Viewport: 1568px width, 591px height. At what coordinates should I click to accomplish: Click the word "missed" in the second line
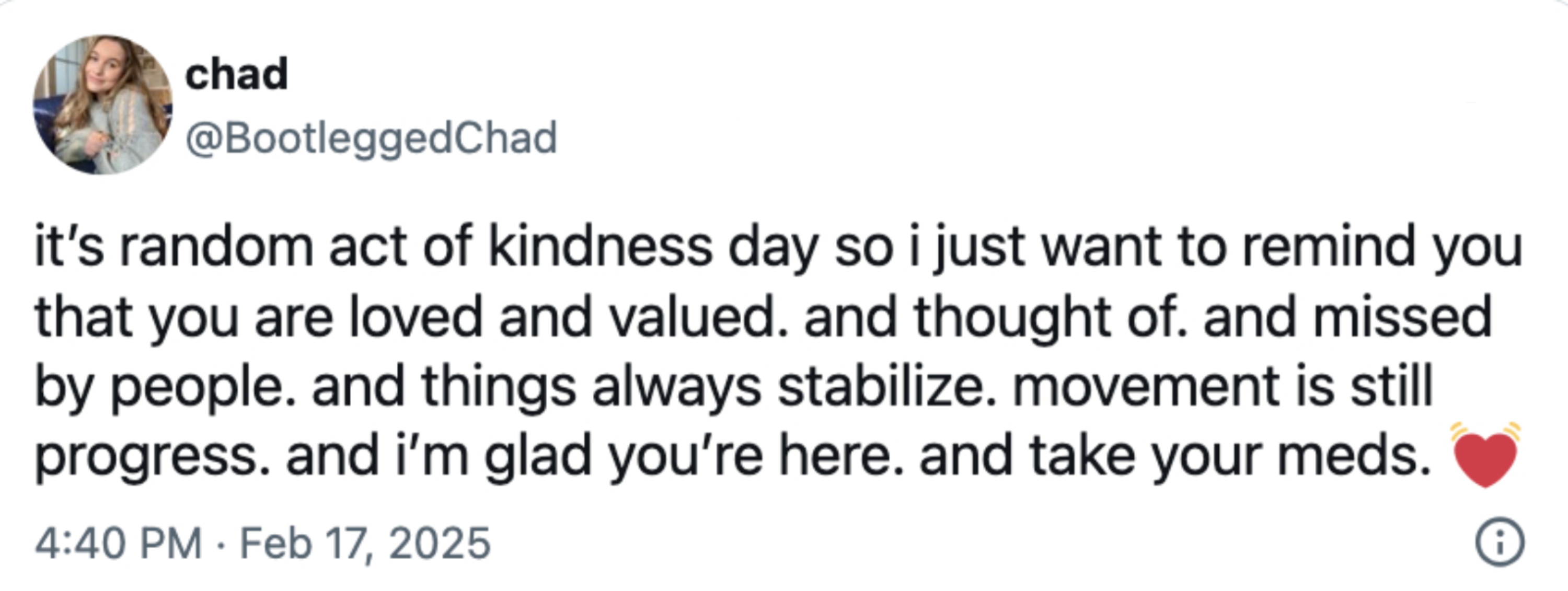[x=1402, y=317]
